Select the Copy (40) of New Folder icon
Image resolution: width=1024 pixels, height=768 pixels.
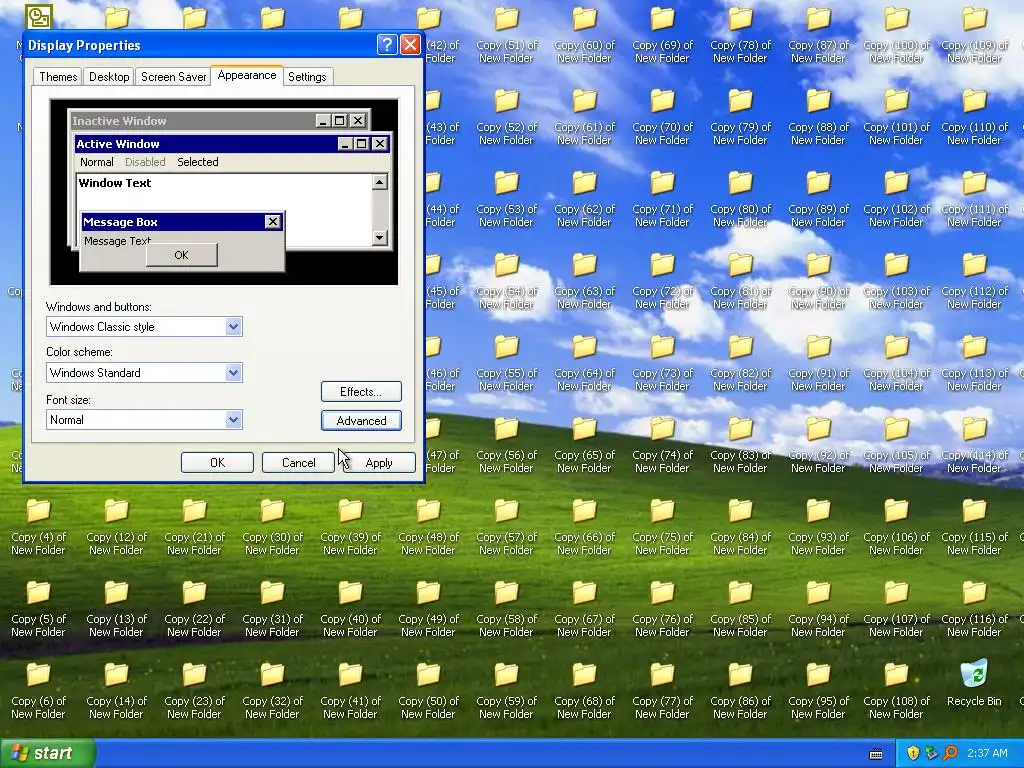(350, 609)
